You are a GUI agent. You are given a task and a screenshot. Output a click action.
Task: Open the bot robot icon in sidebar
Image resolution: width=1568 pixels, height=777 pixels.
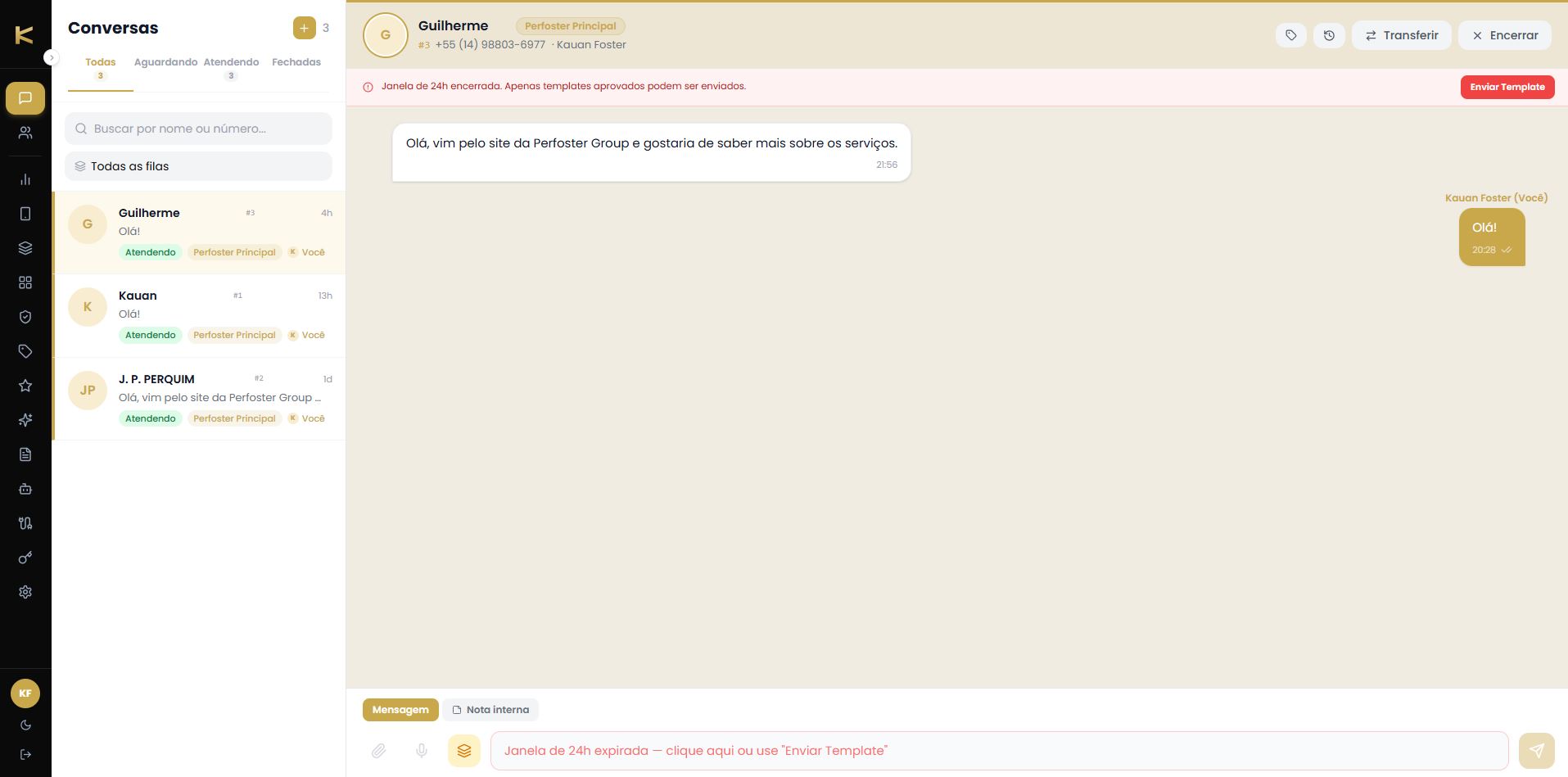click(25, 489)
